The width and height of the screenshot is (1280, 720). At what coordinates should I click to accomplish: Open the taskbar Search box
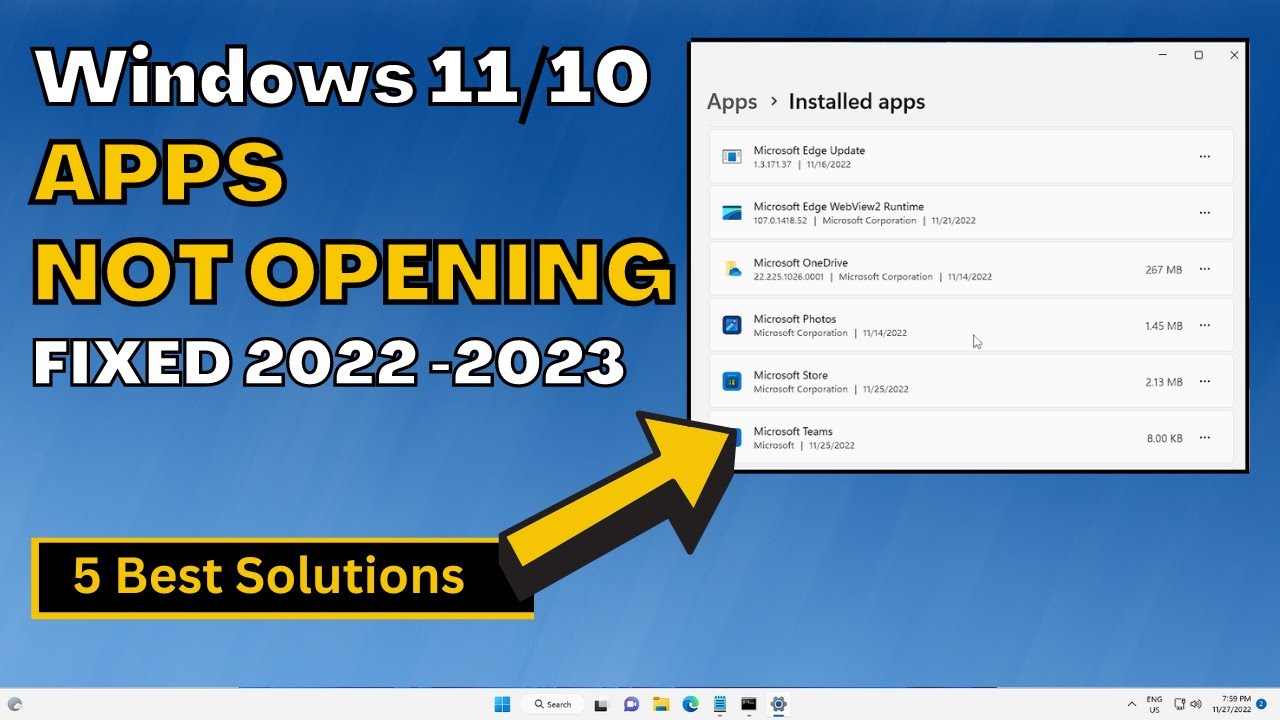click(552, 704)
